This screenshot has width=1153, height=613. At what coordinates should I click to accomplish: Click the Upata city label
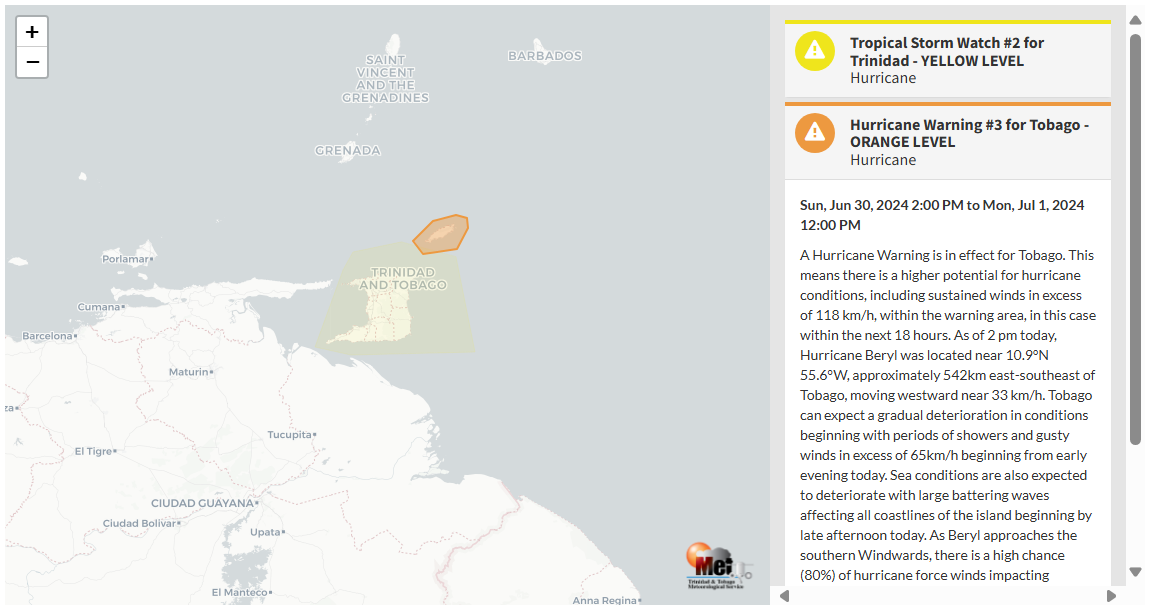[x=265, y=532]
